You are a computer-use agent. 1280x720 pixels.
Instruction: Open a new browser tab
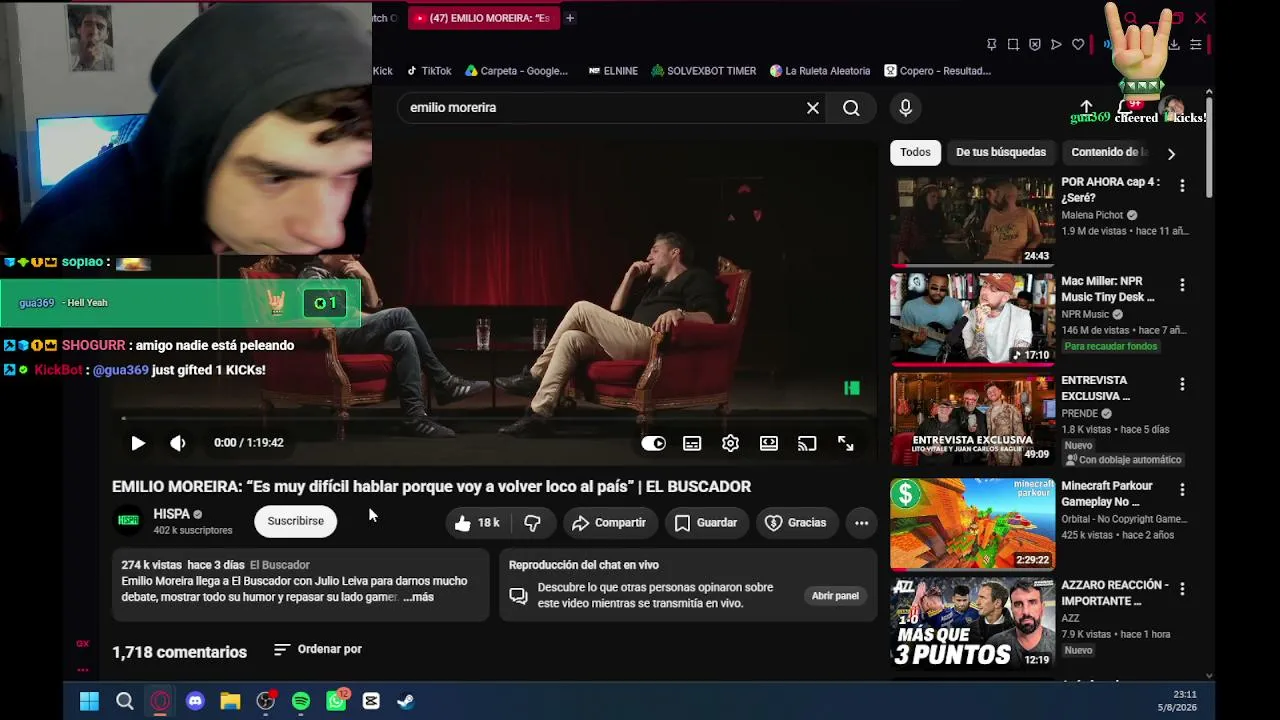coord(570,18)
